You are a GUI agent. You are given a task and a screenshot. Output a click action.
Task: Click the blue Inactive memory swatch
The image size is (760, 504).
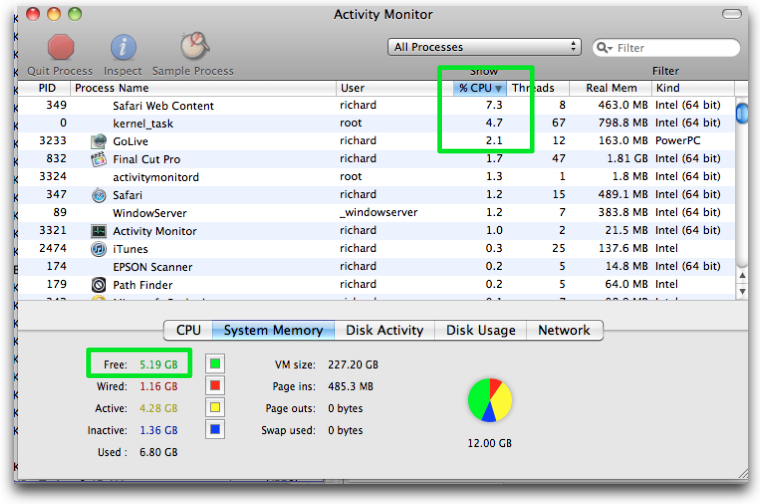(x=215, y=429)
